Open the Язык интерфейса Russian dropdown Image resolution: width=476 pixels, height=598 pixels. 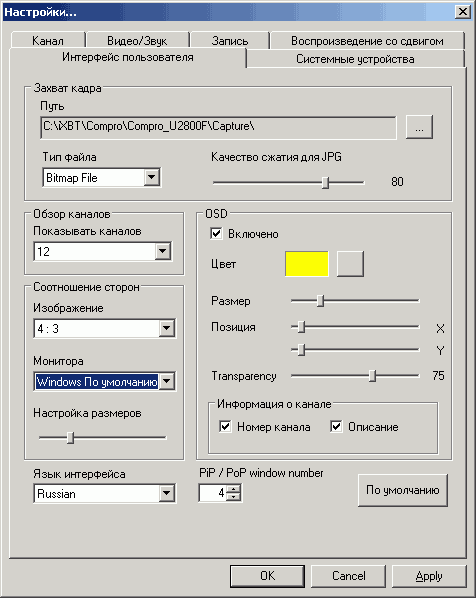point(167,494)
